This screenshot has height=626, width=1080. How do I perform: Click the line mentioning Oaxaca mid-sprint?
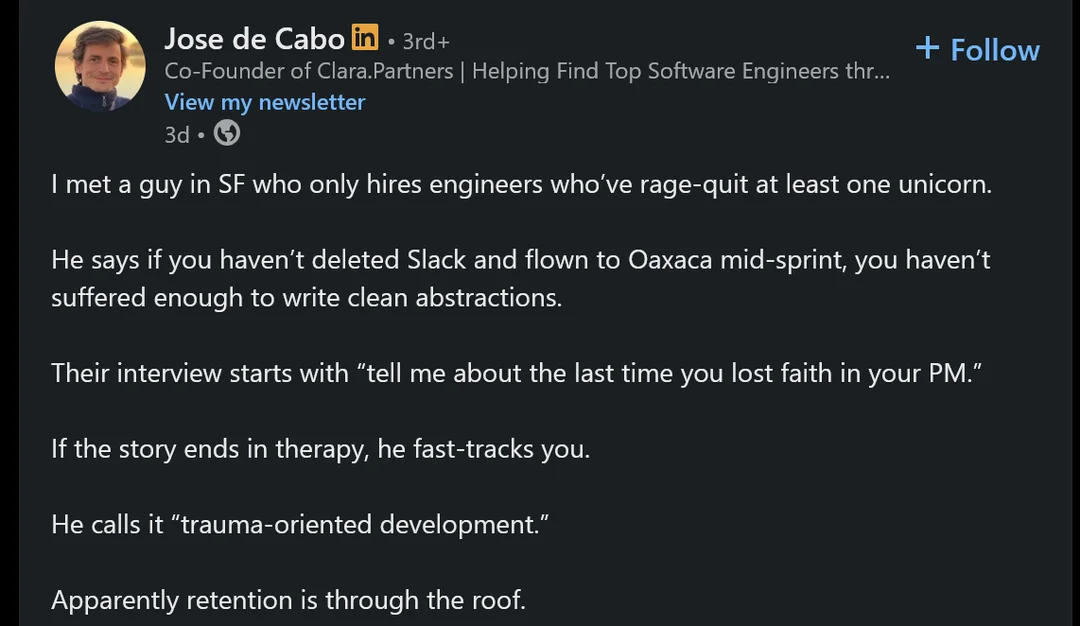(521, 260)
